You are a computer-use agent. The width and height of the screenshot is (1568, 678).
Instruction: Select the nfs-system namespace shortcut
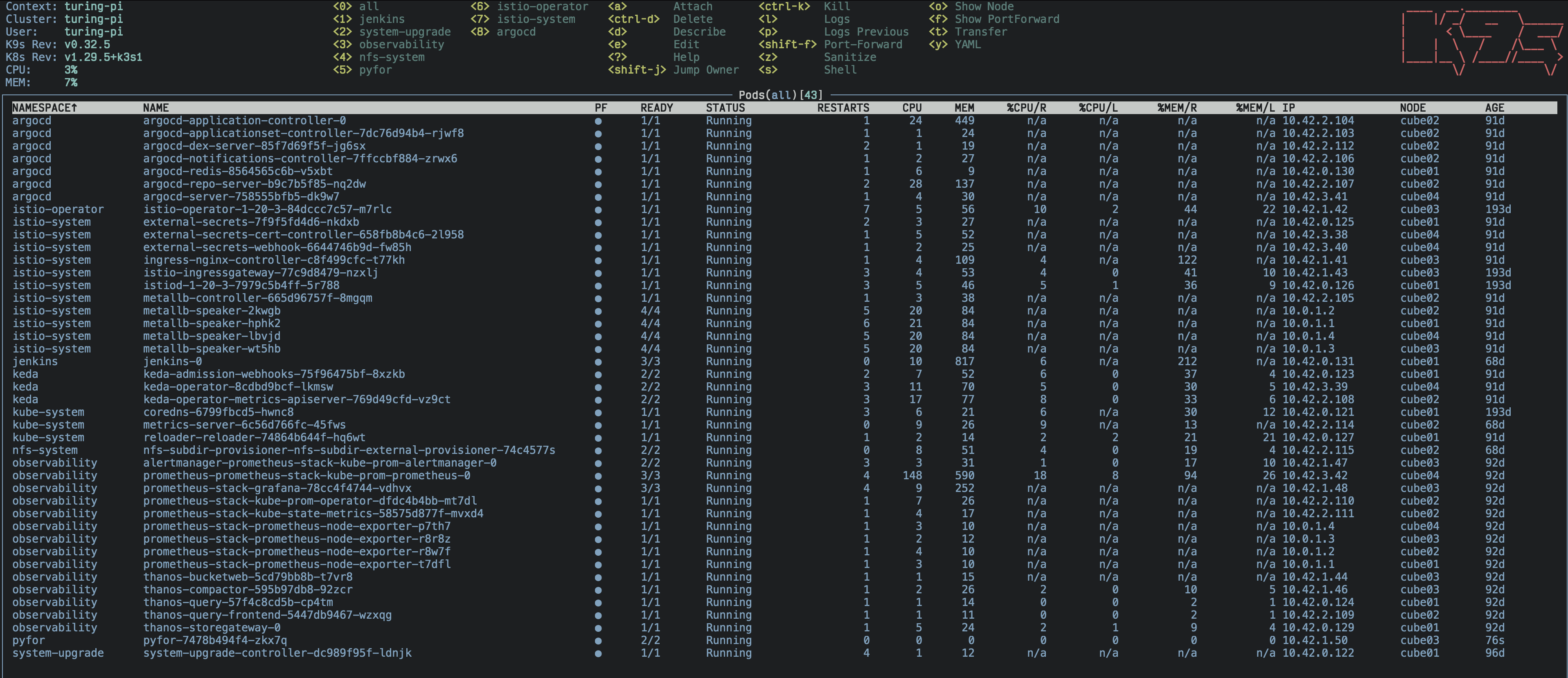click(x=378, y=58)
